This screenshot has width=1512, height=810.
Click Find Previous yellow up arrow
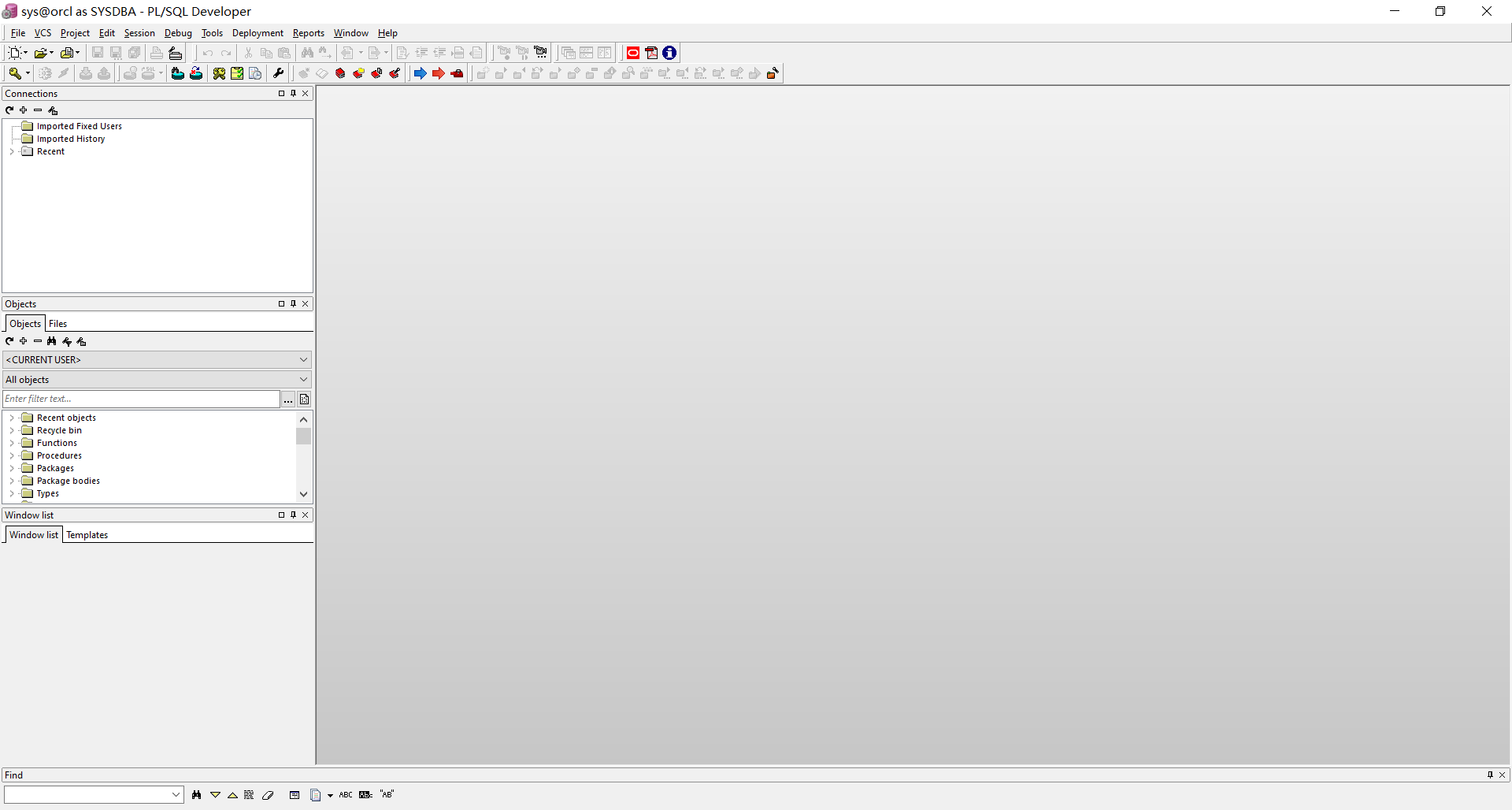click(x=232, y=795)
